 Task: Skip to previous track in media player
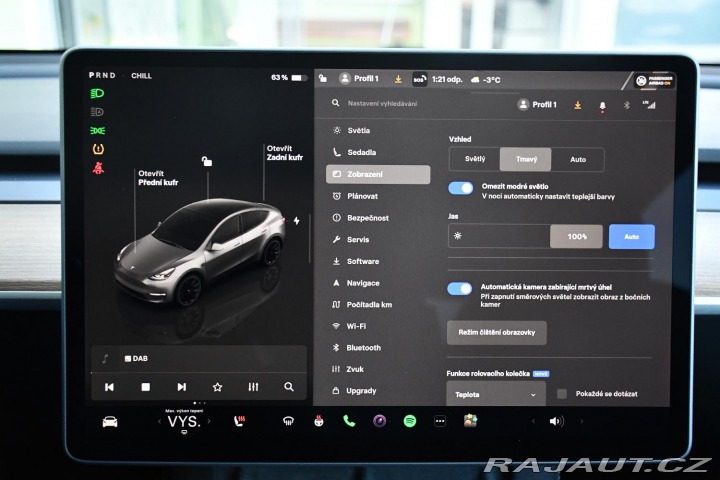coord(109,387)
